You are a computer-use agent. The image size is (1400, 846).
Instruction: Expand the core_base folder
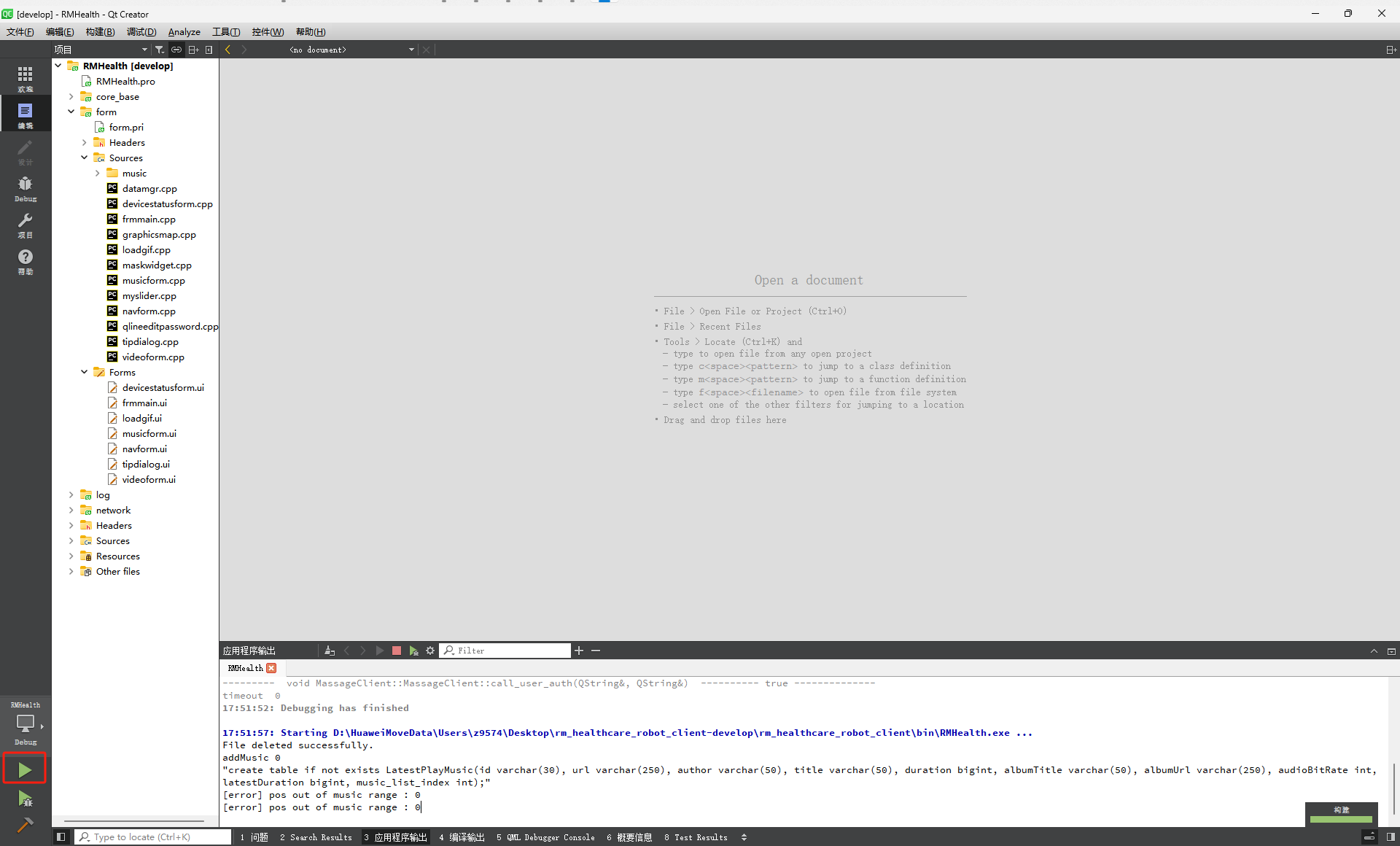coord(71,96)
